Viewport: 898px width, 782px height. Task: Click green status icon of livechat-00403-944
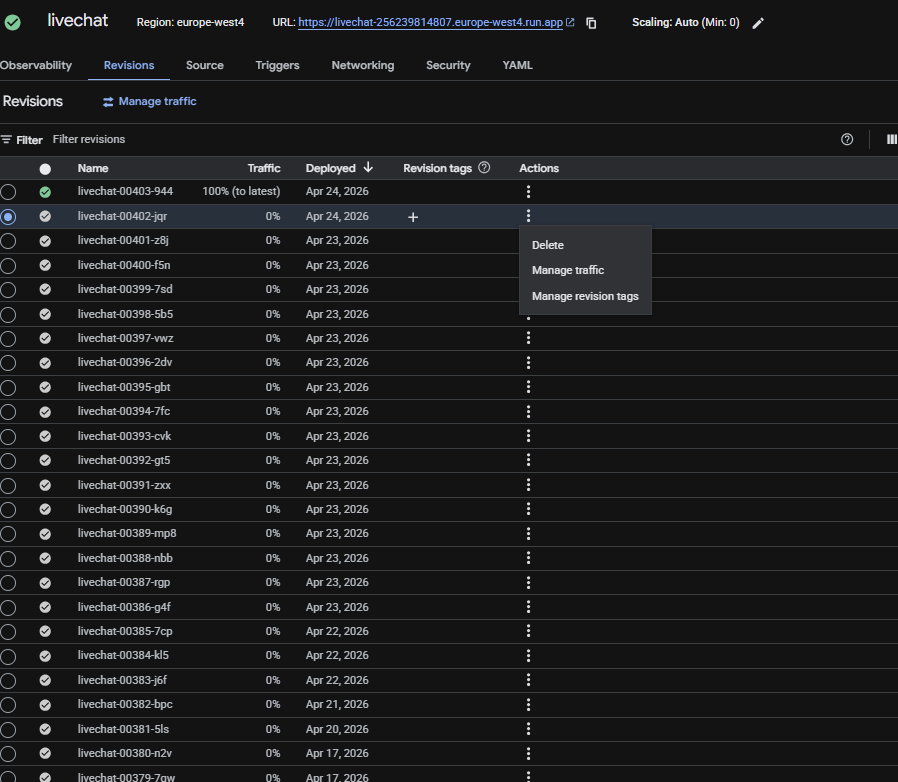(x=45, y=192)
